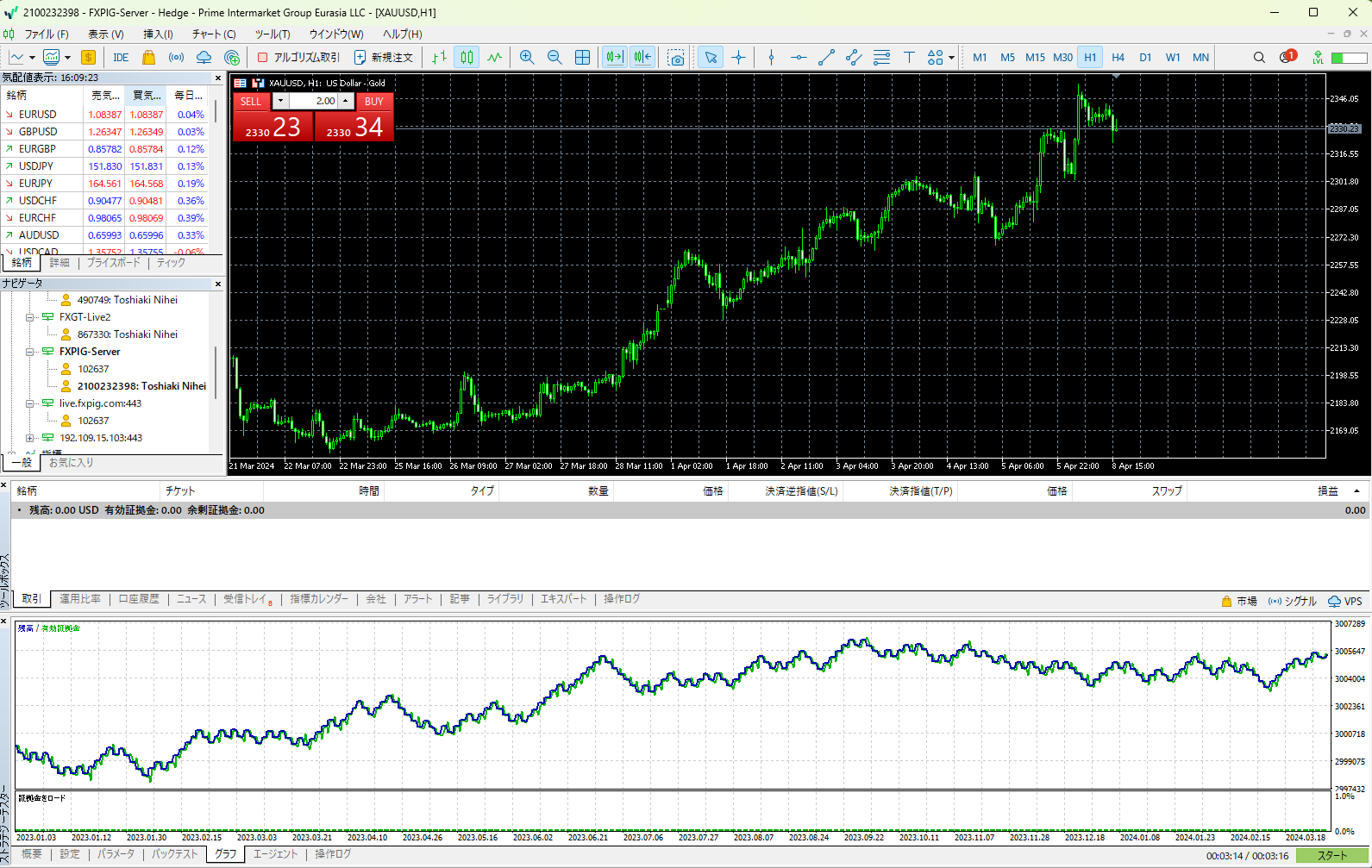Click the LVL level indicator icon
1372x868 pixels.
[x=1318, y=58]
